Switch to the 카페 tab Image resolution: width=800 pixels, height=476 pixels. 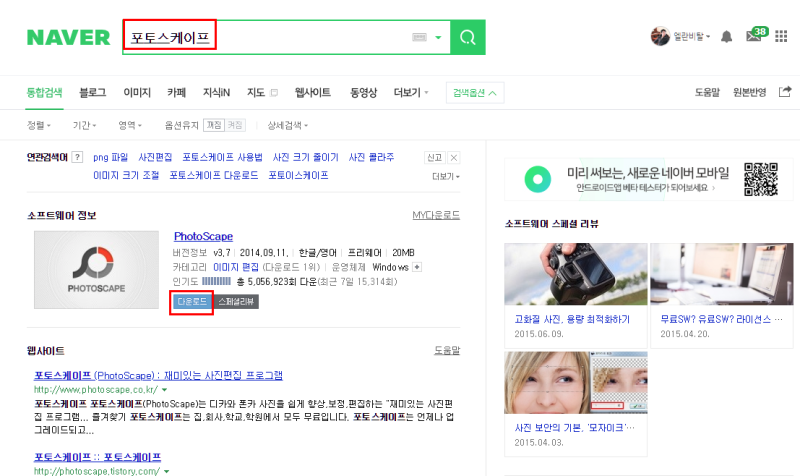[x=177, y=92]
